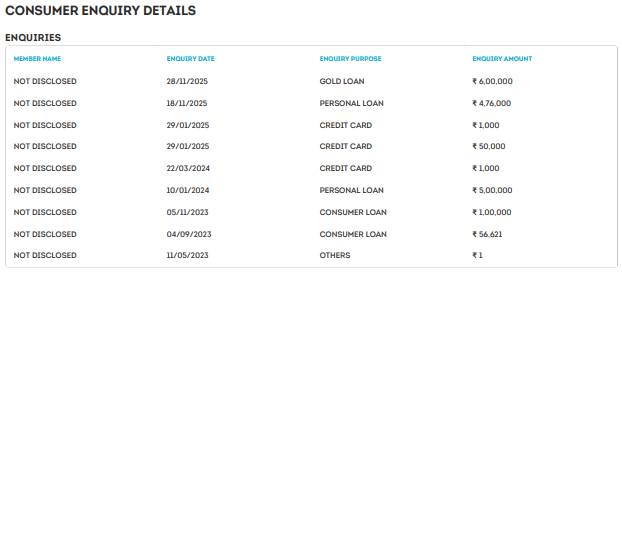Select the ₹ 6,00,000 enquiry amount
Viewport: 622px width, 541px height.
[492, 81]
